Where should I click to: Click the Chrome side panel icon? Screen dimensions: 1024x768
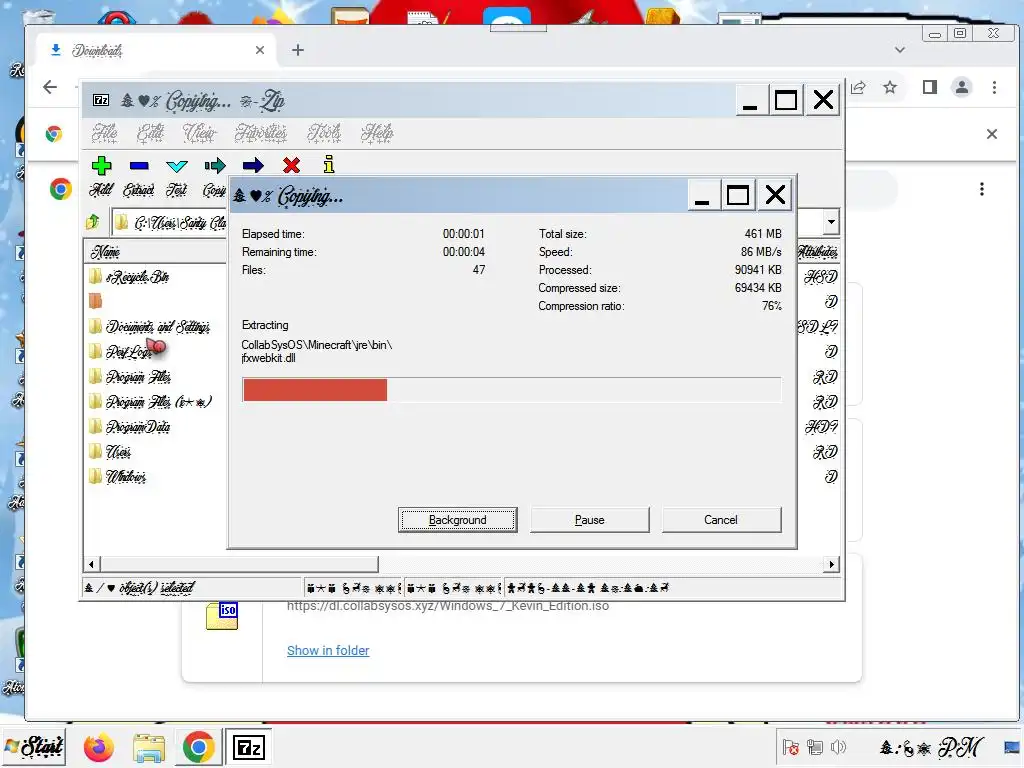(930, 88)
